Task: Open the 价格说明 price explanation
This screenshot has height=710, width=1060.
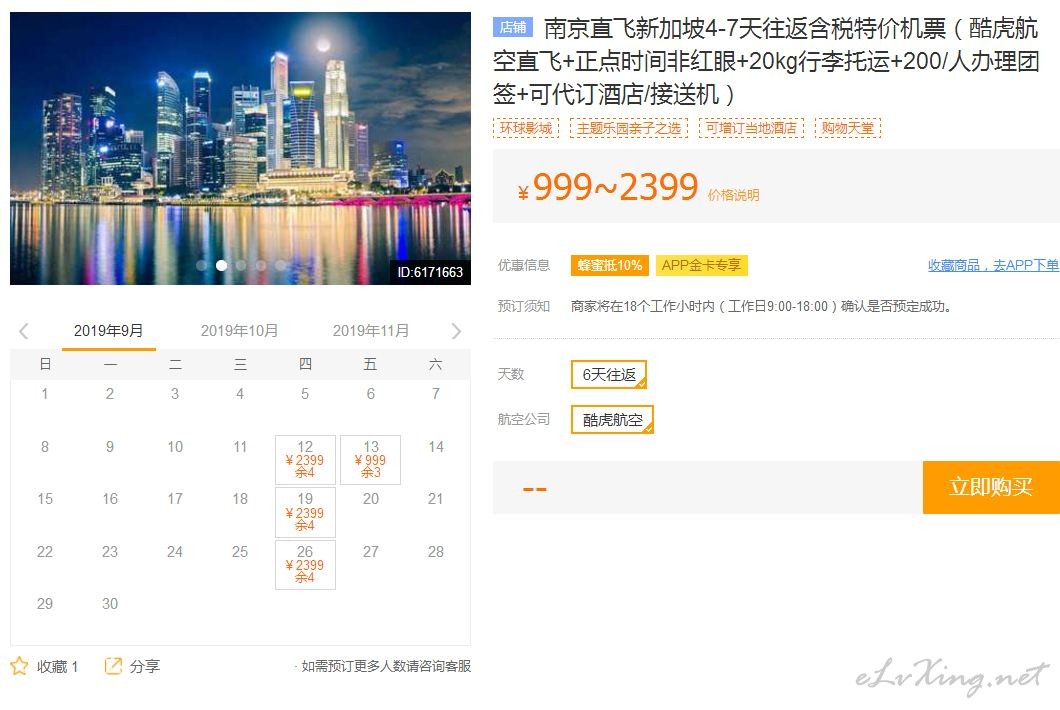Action: coord(733,195)
